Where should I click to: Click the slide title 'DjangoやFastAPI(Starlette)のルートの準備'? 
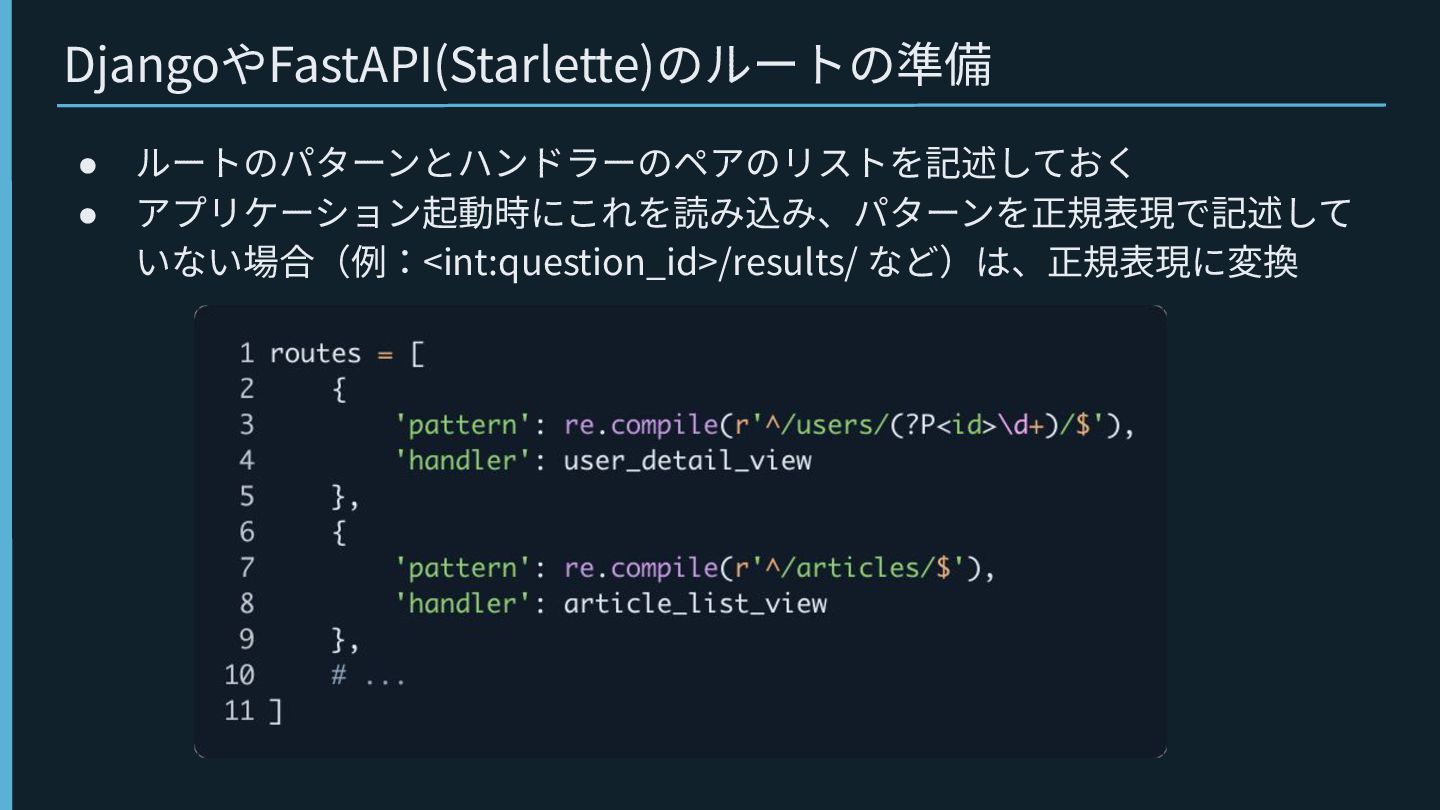pyautogui.click(x=528, y=65)
